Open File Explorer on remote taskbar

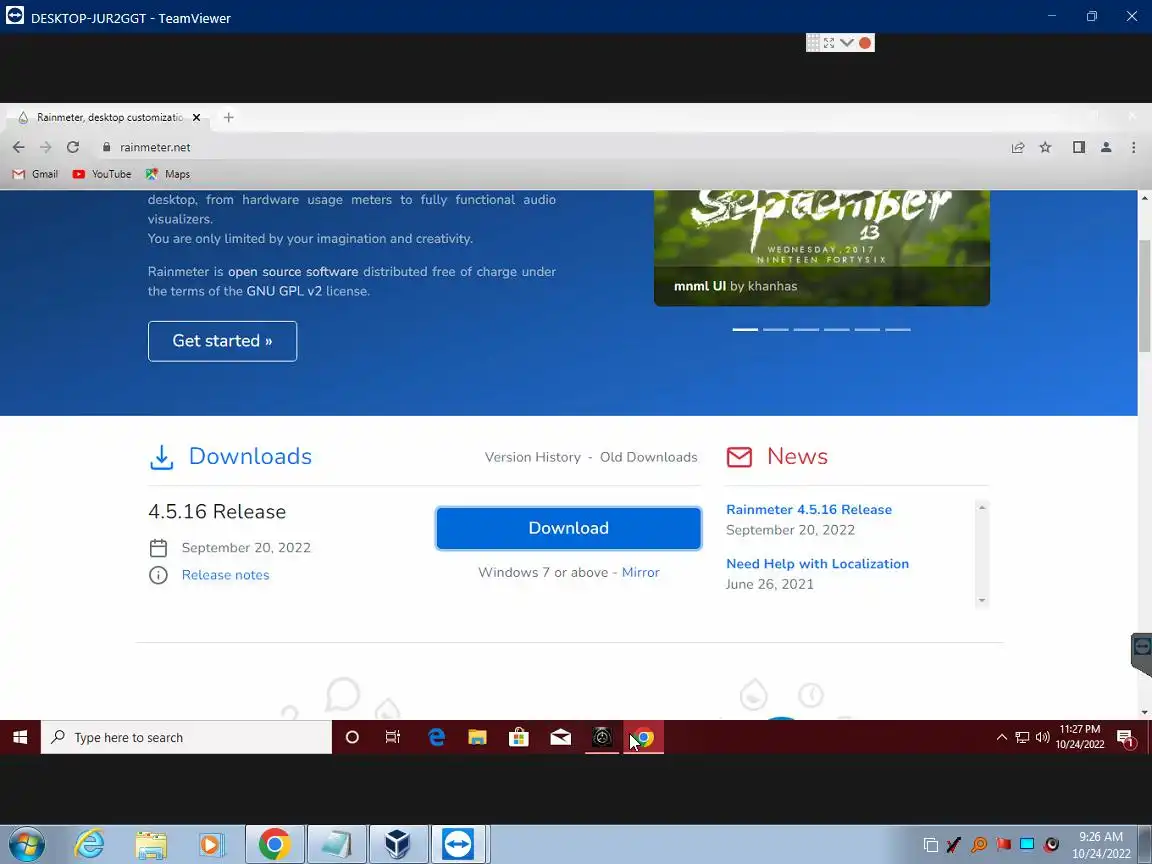pyautogui.click(x=478, y=737)
